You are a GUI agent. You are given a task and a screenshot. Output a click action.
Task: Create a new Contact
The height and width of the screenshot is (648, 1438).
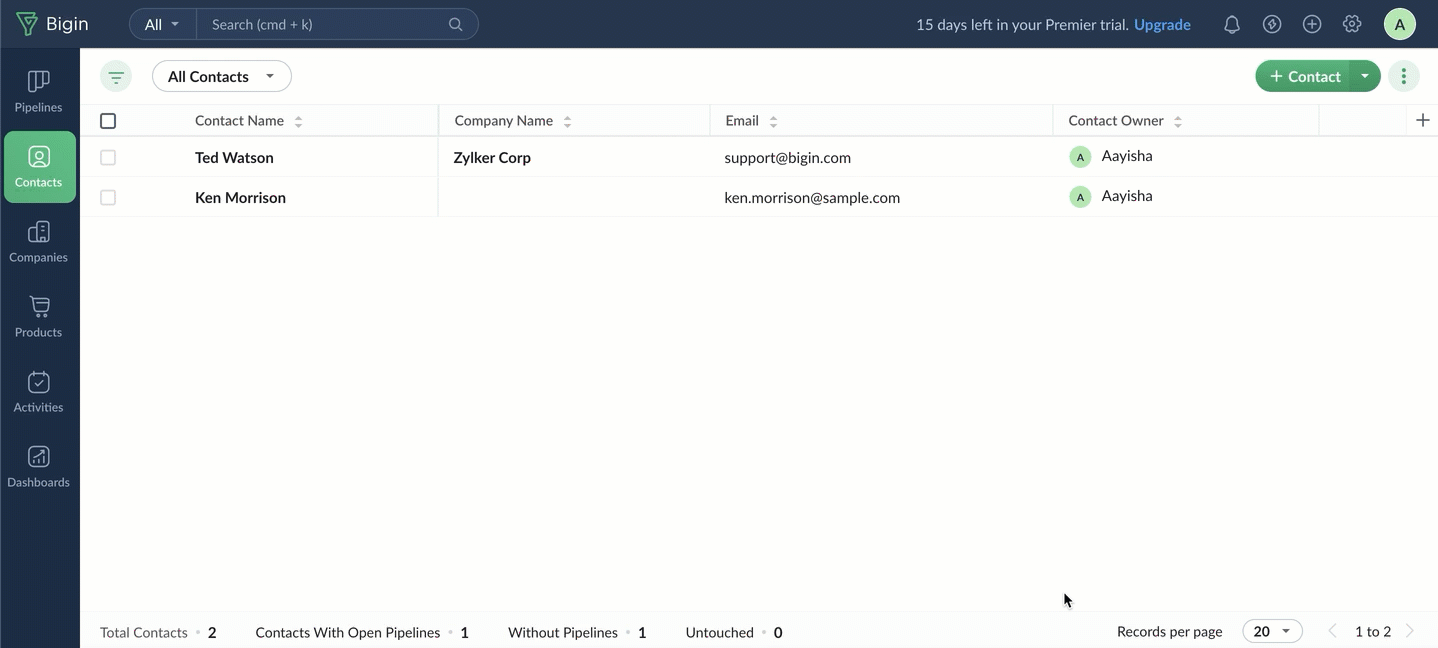coord(1303,76)
